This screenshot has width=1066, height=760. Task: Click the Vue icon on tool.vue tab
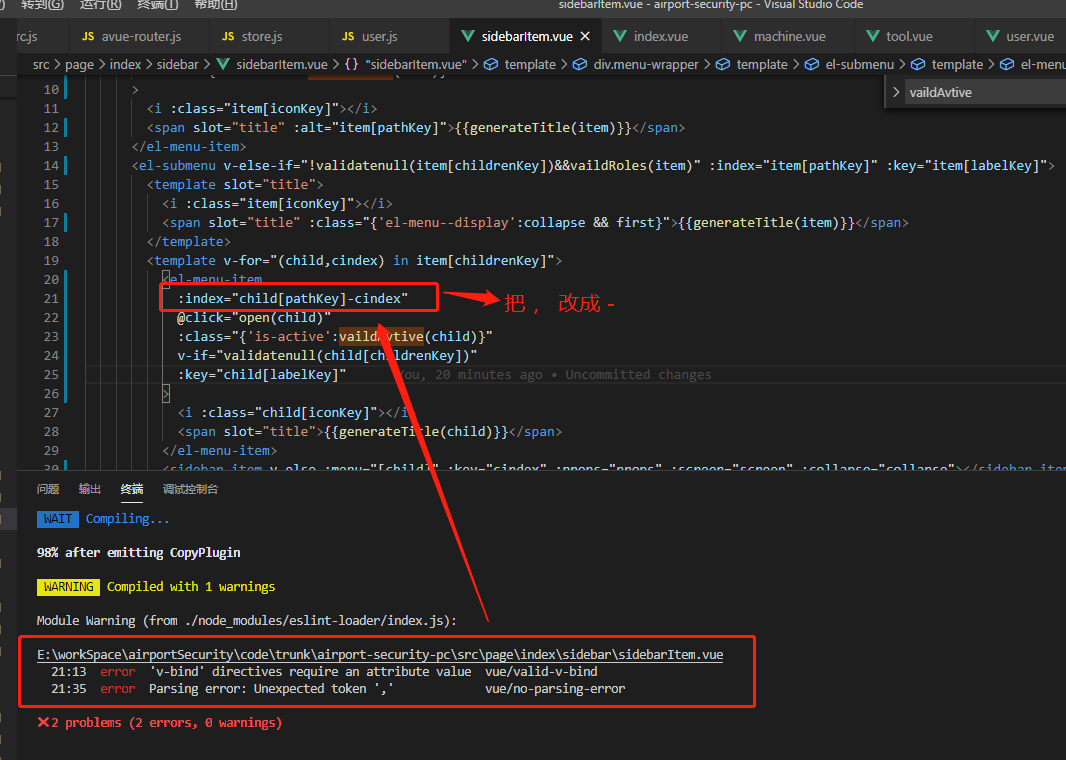pyautogui.click(x=873, y=36)
